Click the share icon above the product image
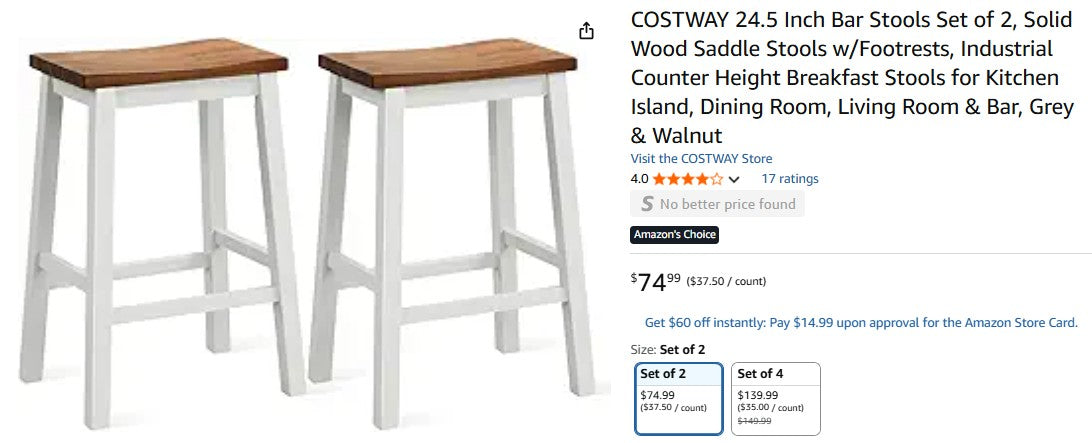The image size is (1092, 443). 587,31
